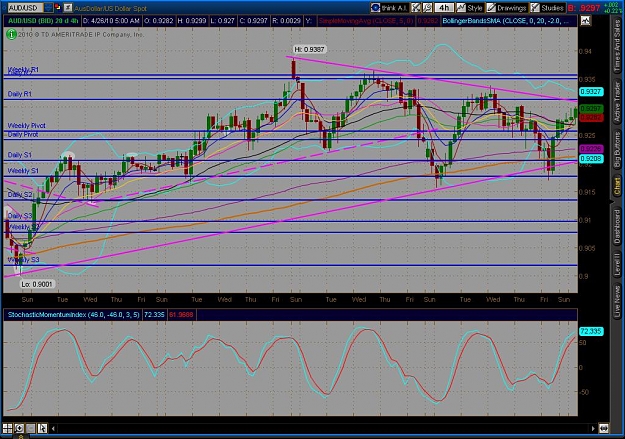Image resolution: width=625 pixels, height=439 pixels.
Task: Open the Big Buttons side tab
Action: pyautogui.click(x=617, y=150)
